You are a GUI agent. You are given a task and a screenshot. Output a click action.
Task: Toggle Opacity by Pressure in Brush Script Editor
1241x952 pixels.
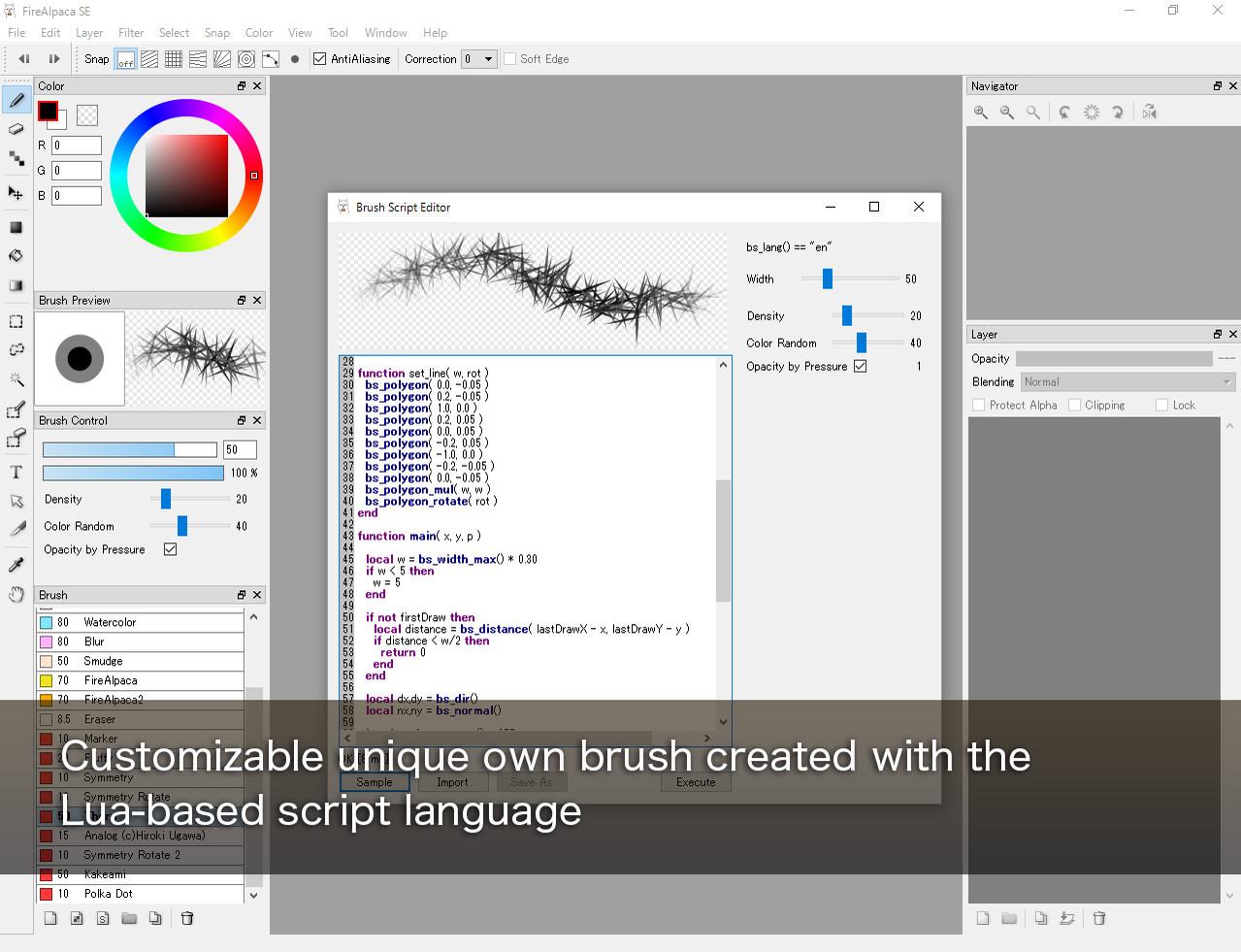tap(860, 366)
